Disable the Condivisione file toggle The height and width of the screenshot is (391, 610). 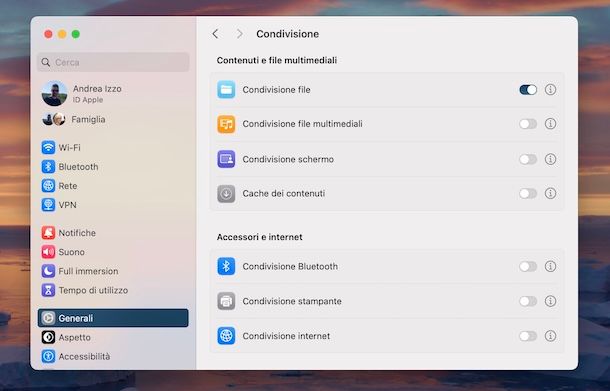(528, 89)
